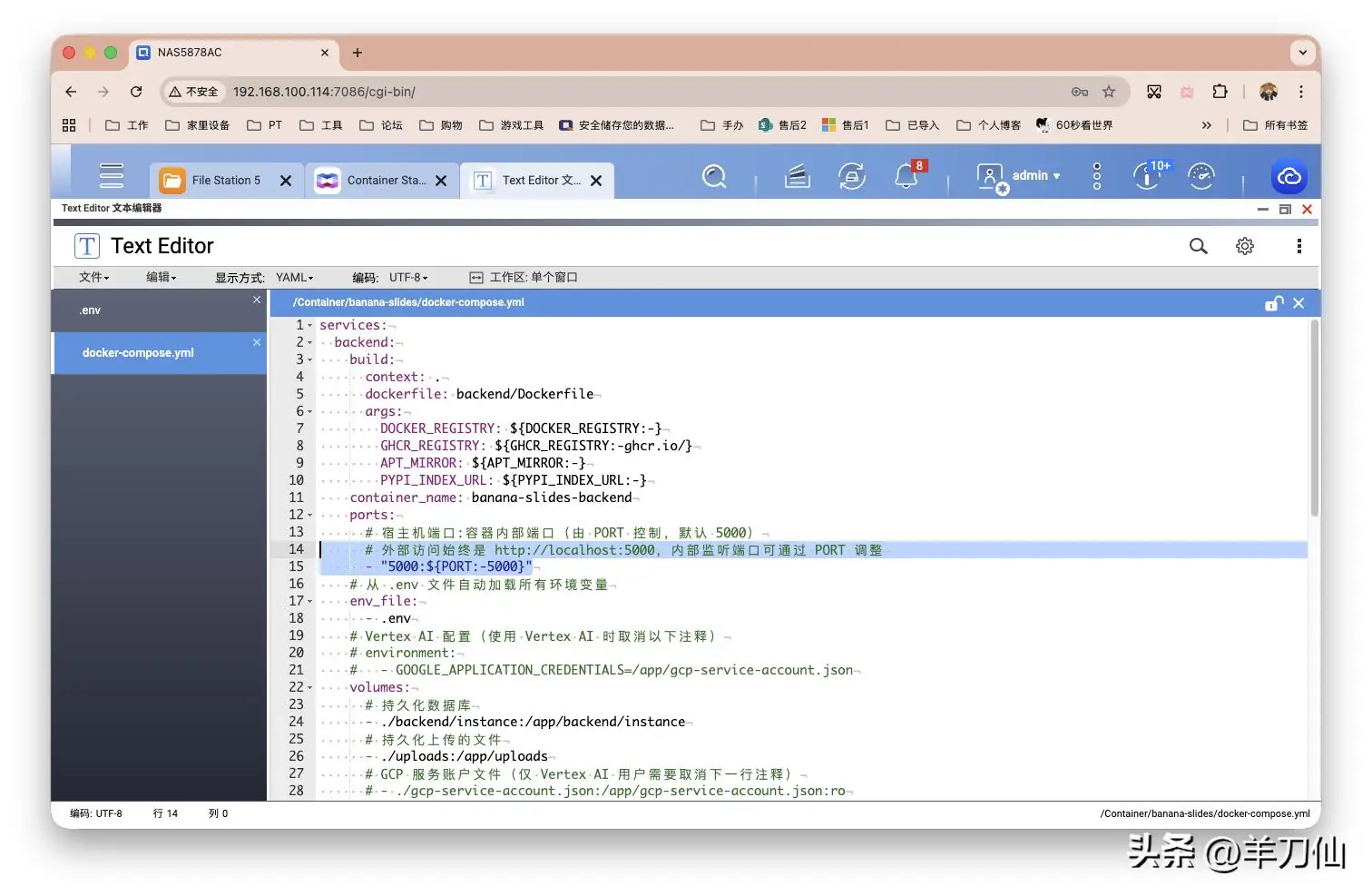Open the QTS search magnifier icon
The image size is (1372, 896).
click(714, 176)
